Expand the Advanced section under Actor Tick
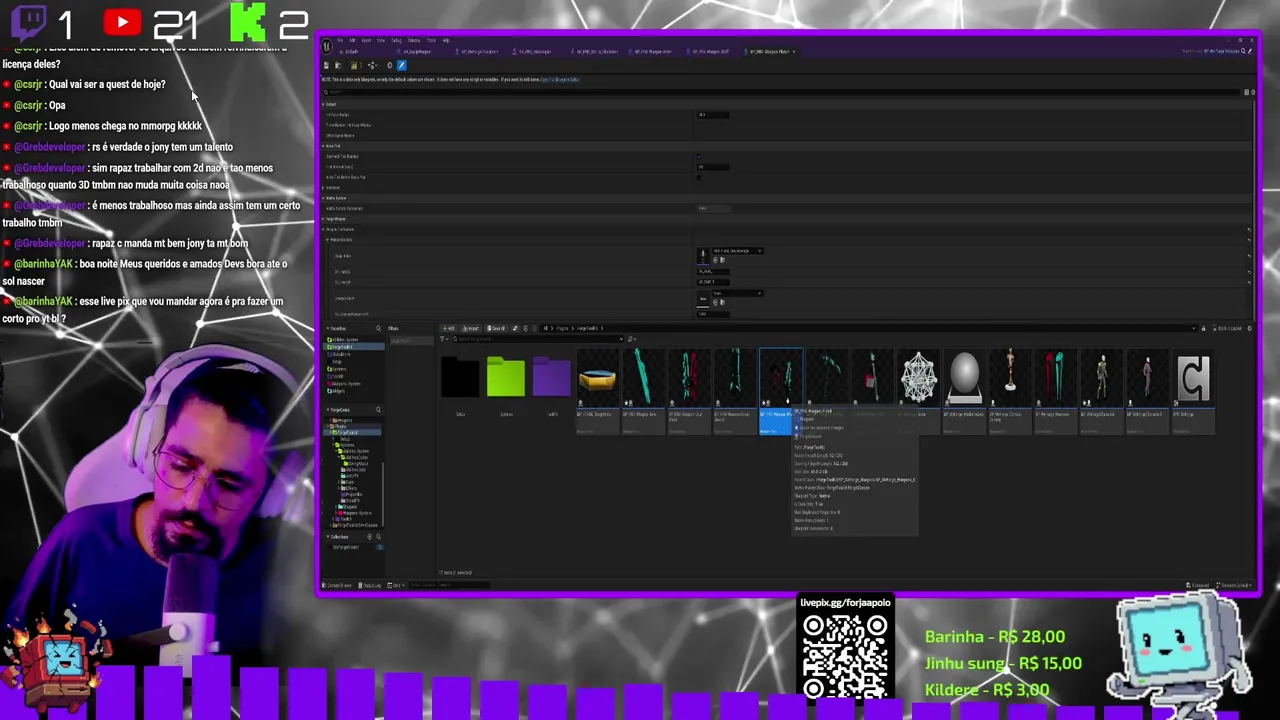 point(323,187)
